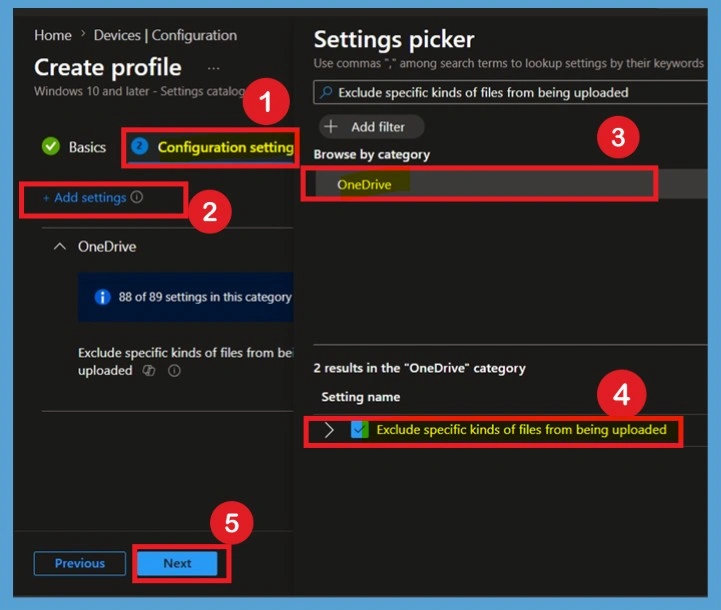Click the Home breadcrumb link

tap(52, 35)
